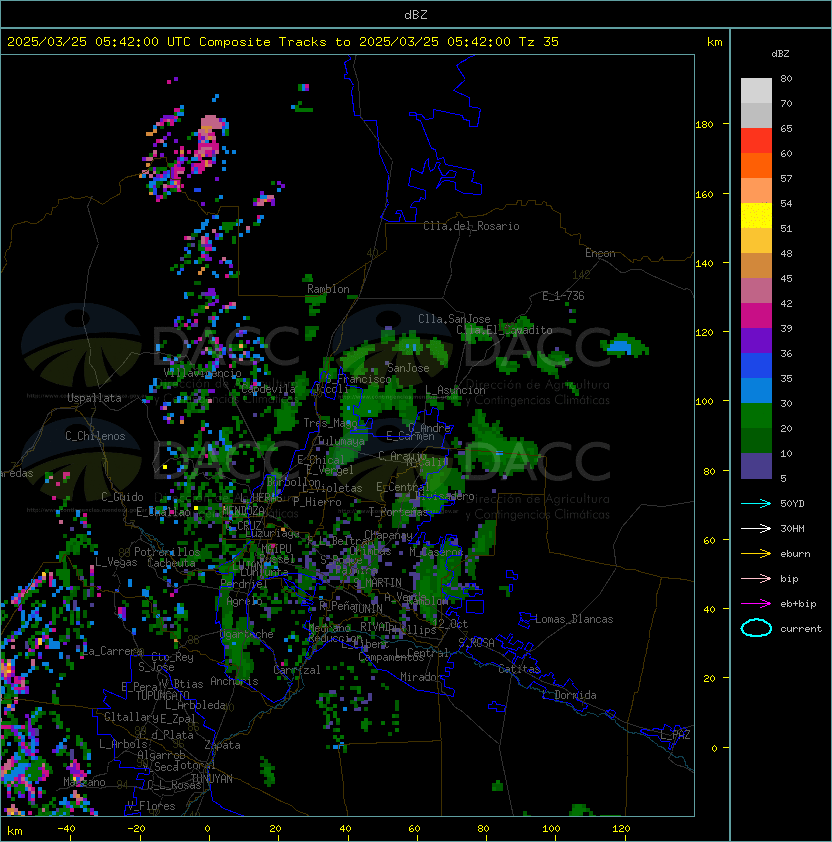Pick the magenta 39-42 dBZ swatch
Viewport: 832px width, 842px height.
(756, 316)
